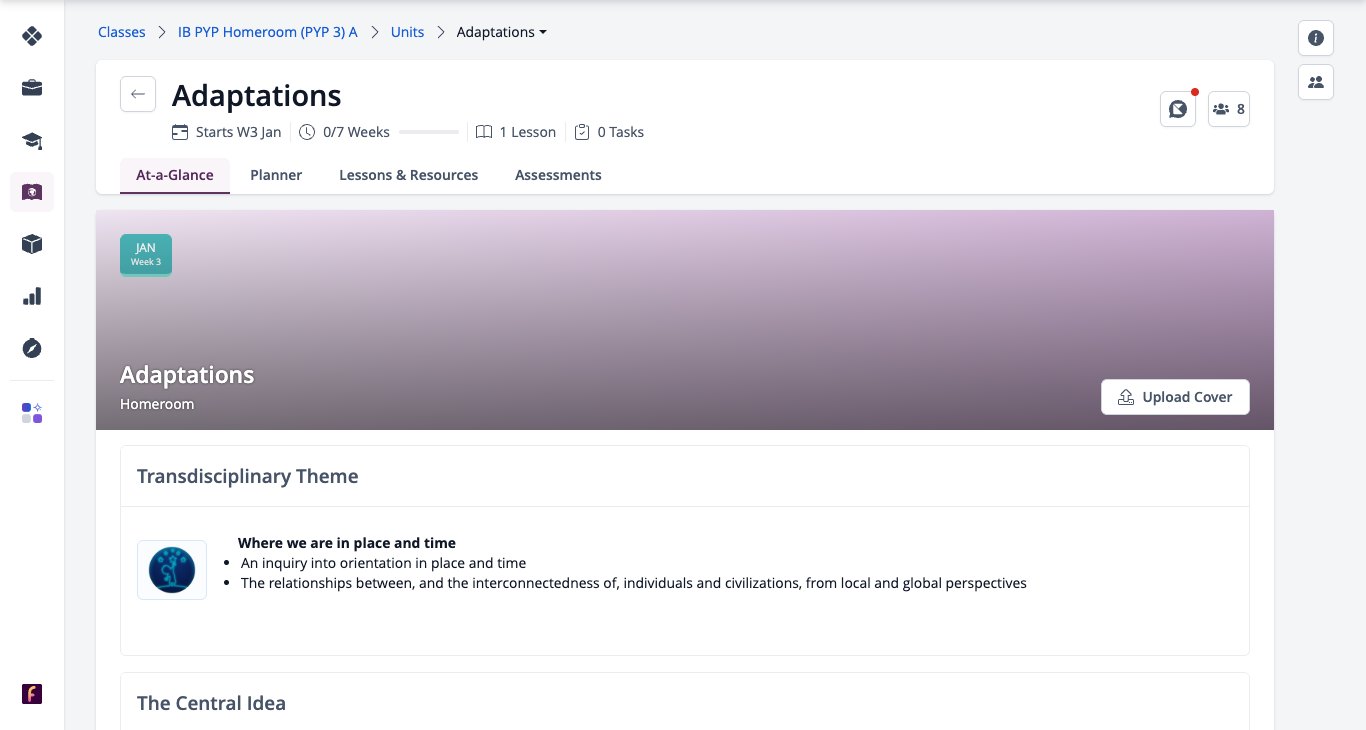Viewport: 1366px width, 730px height.
Task: Switch to the Planner tab
Action: 276,175
